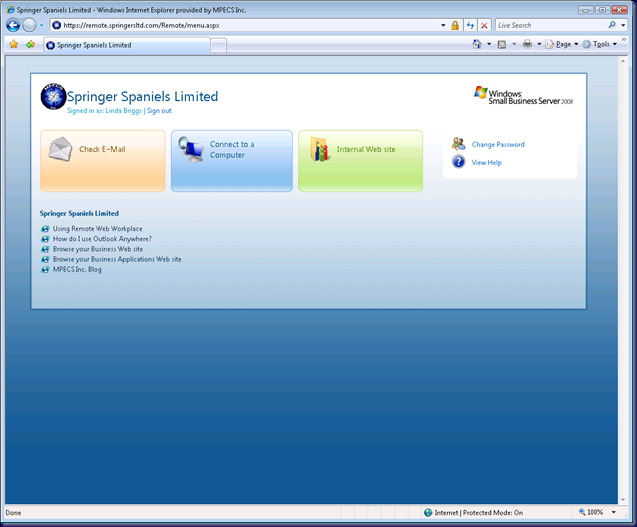Click the Springer Spaniels Limited section heading

pyautogui.click(x=79, y=213)
